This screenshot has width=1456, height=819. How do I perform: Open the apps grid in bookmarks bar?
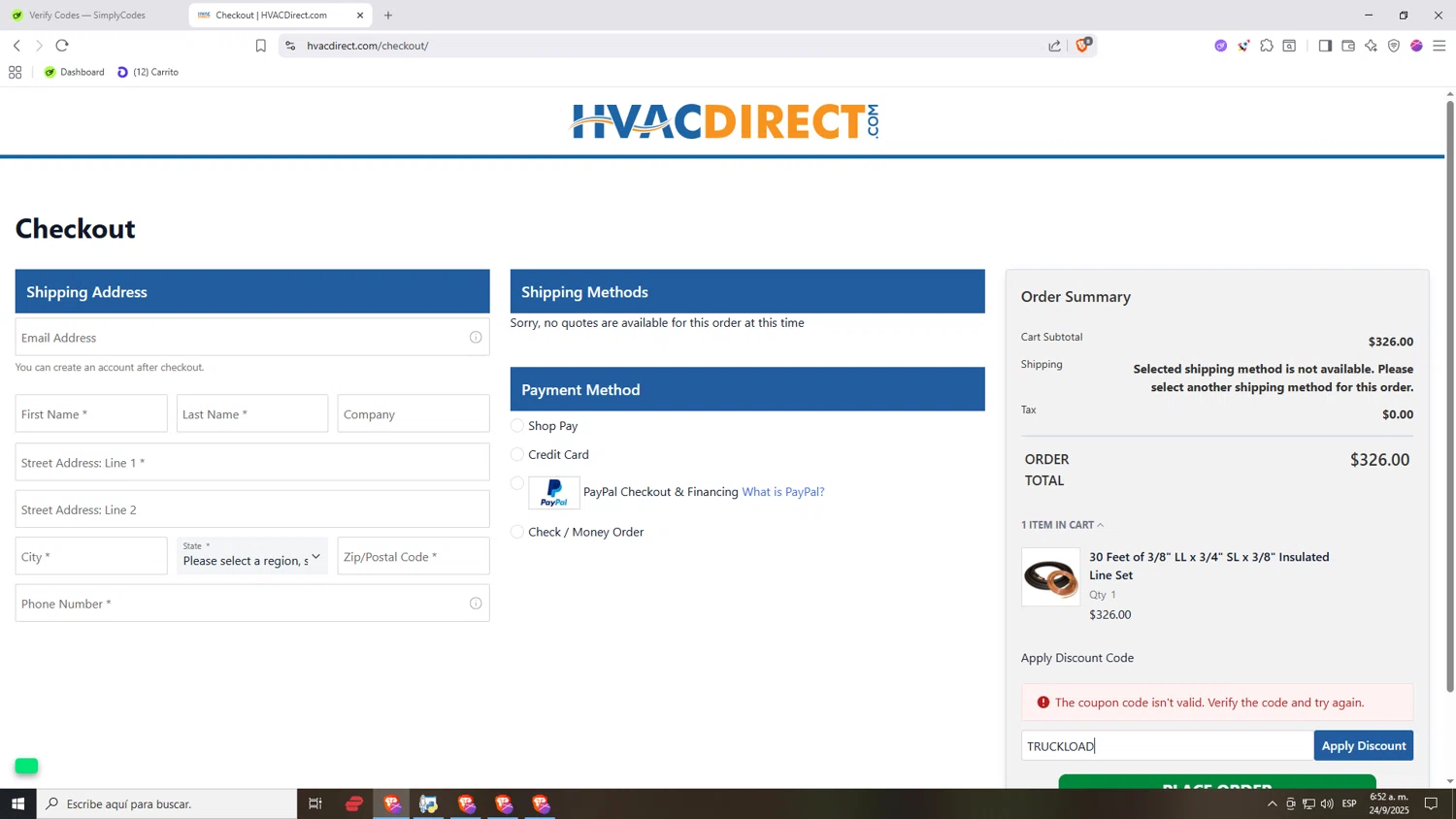(15, 72)
